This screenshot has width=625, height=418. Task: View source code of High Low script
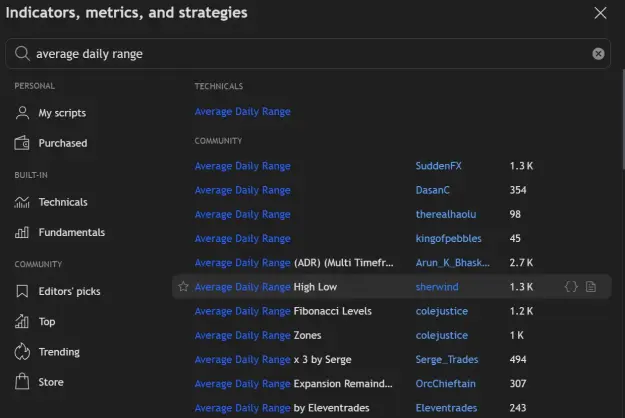[x=571, y=287]
